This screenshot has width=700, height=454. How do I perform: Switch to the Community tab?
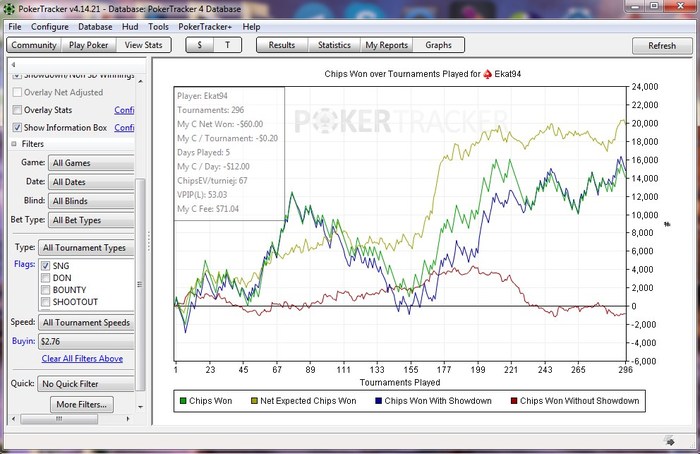pos(34,45)
